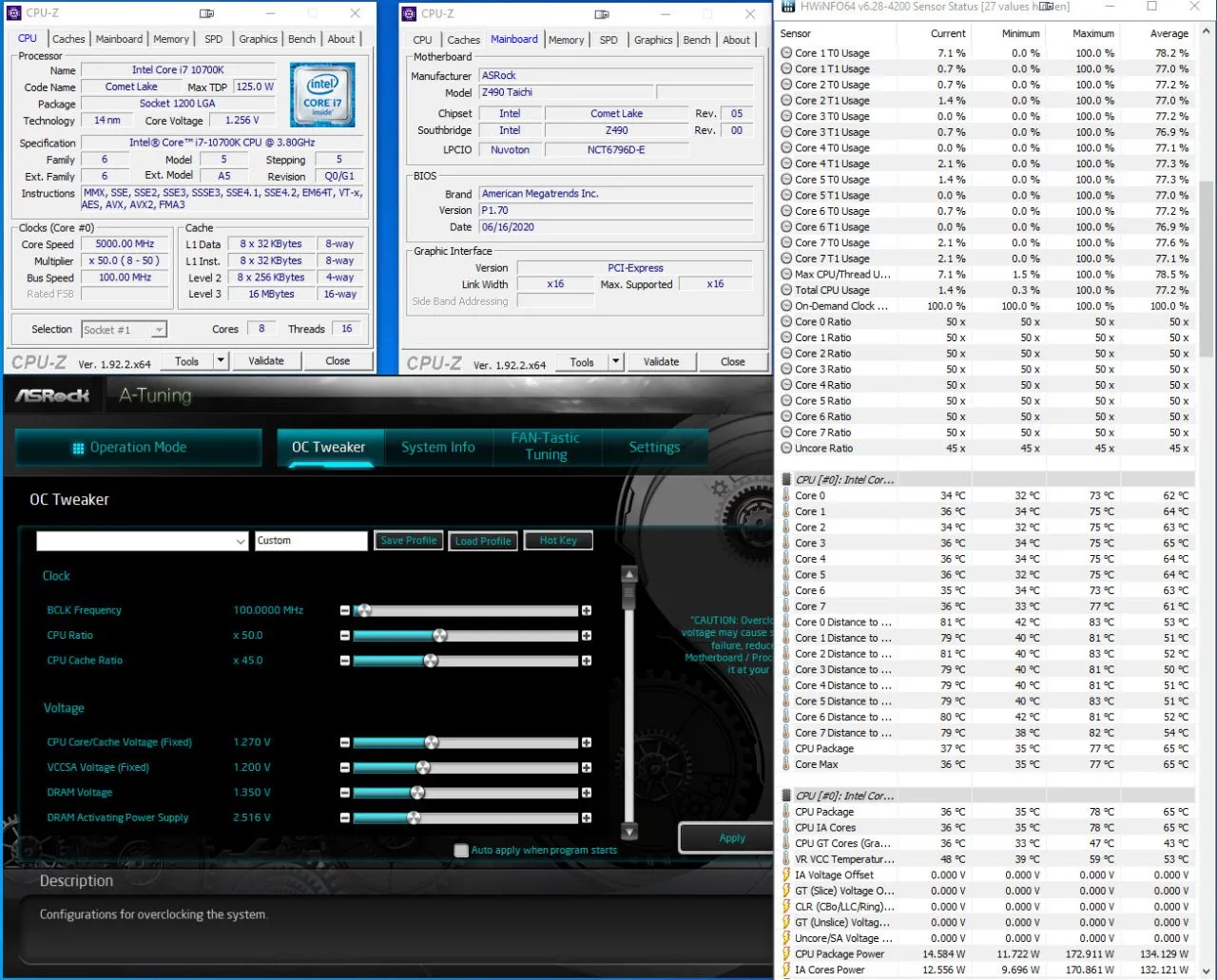Switch to System Info tab in A-Tuning
The height and width of the screenshot is (980, 1217).
point(437,448)
